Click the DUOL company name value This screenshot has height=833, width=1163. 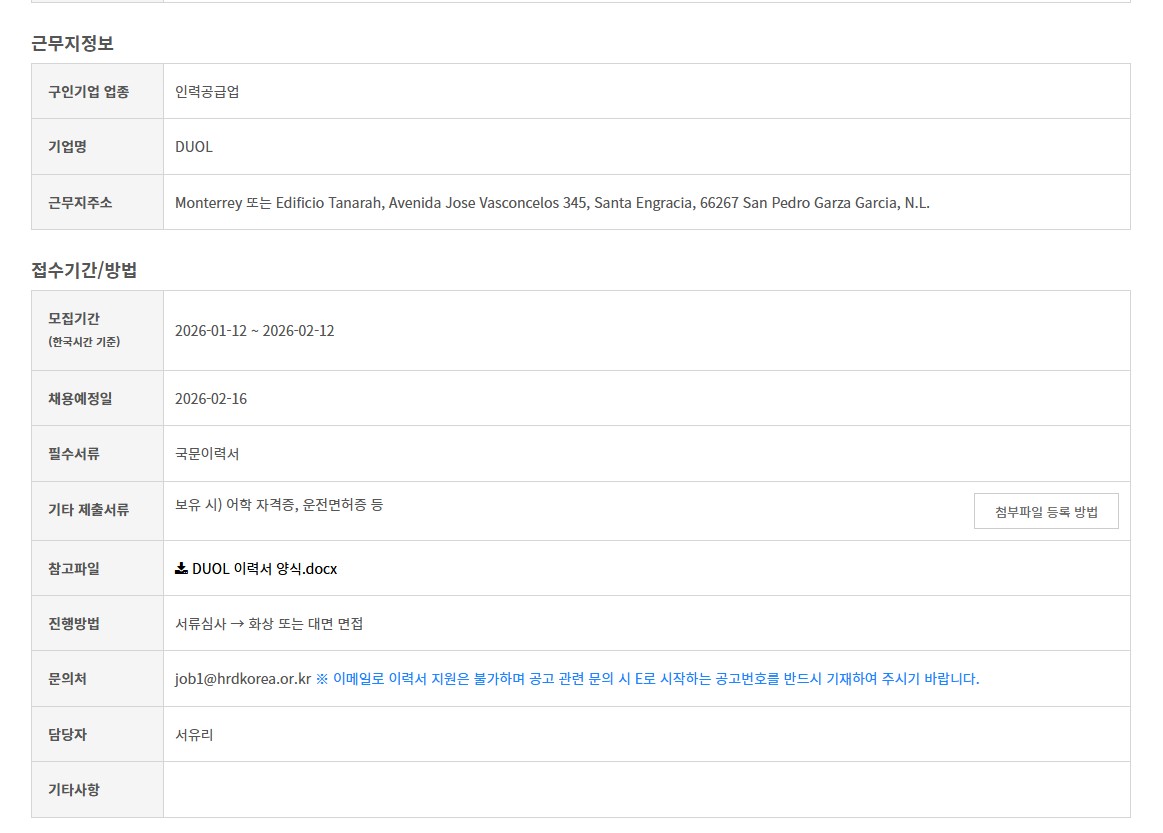(194, 147)
